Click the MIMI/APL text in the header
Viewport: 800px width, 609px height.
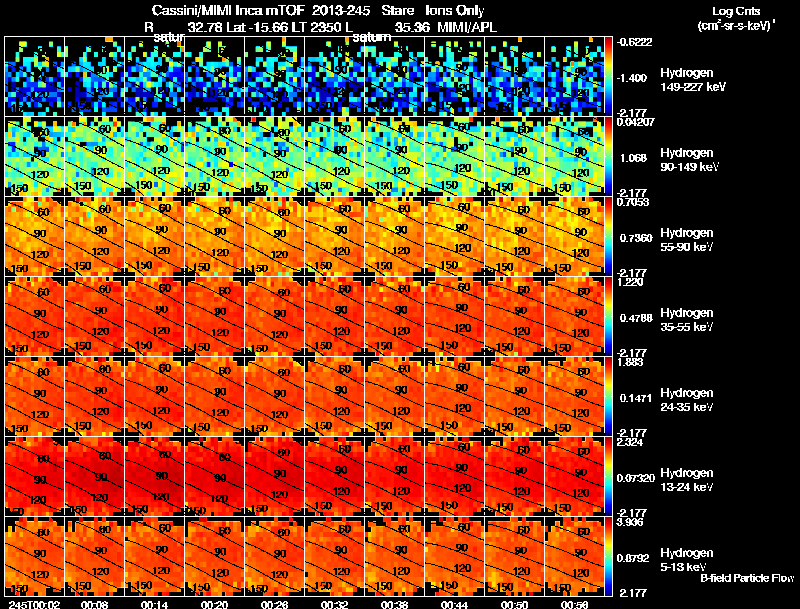(467, 27)
